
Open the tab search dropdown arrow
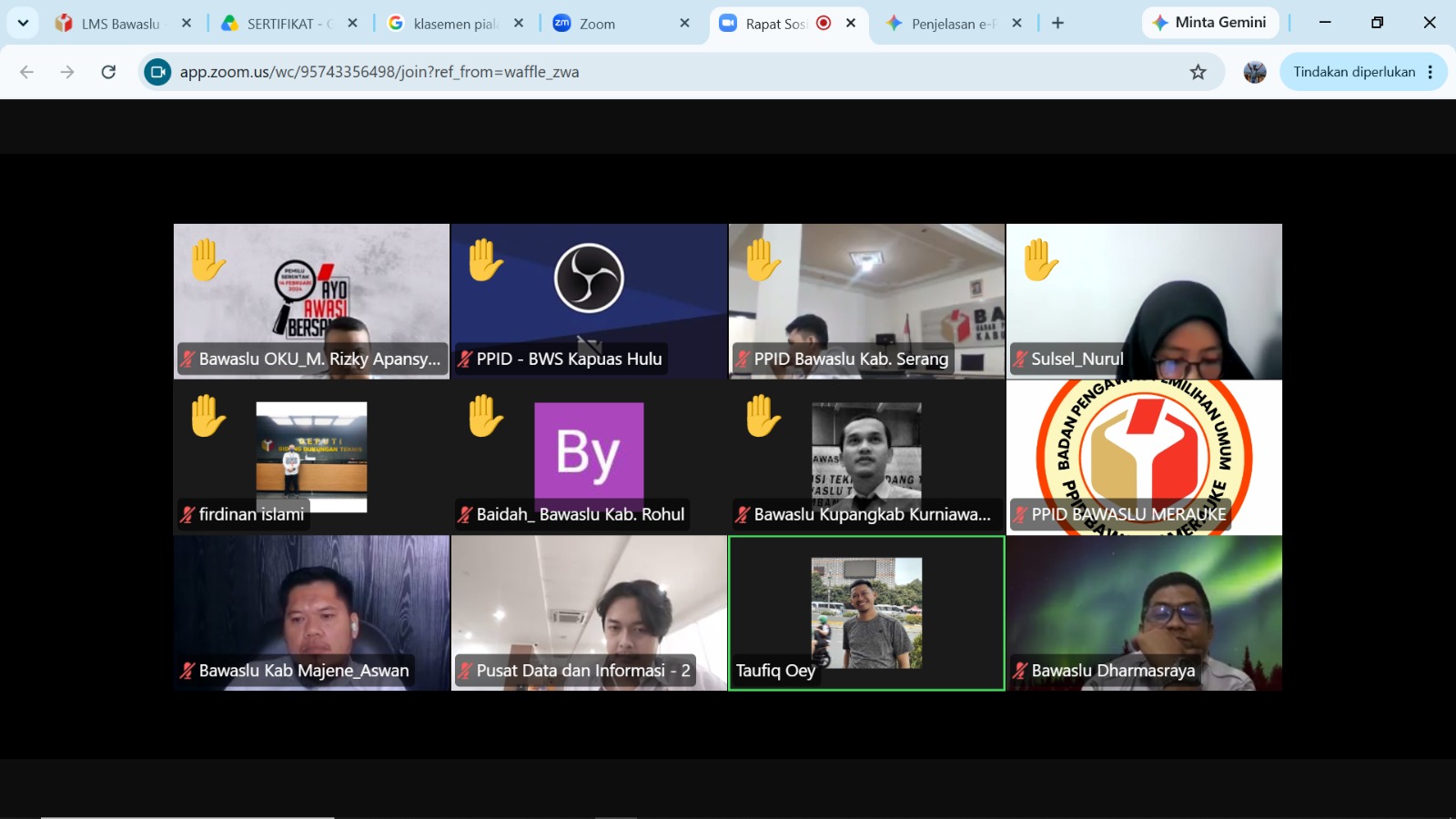point(23,23)
